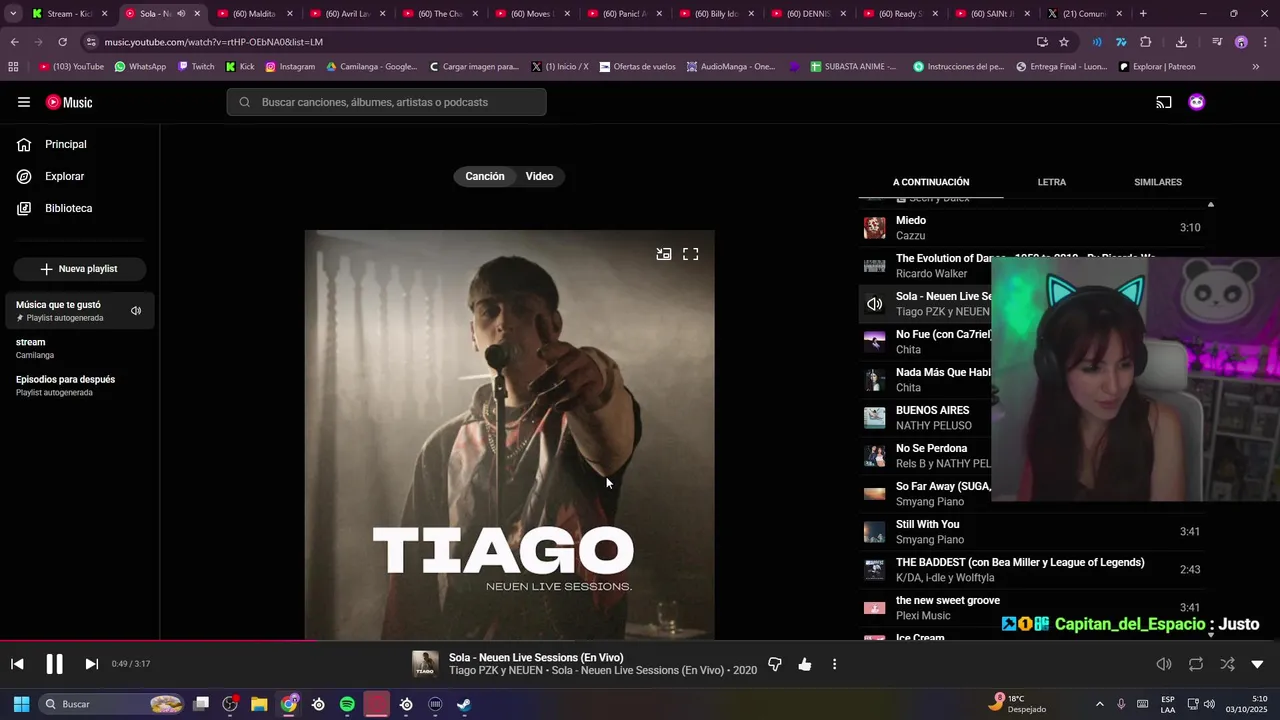Screen dimensions: 1280x720
Task: Enter fullscreen player mode
Action: [x=691, y=254]
